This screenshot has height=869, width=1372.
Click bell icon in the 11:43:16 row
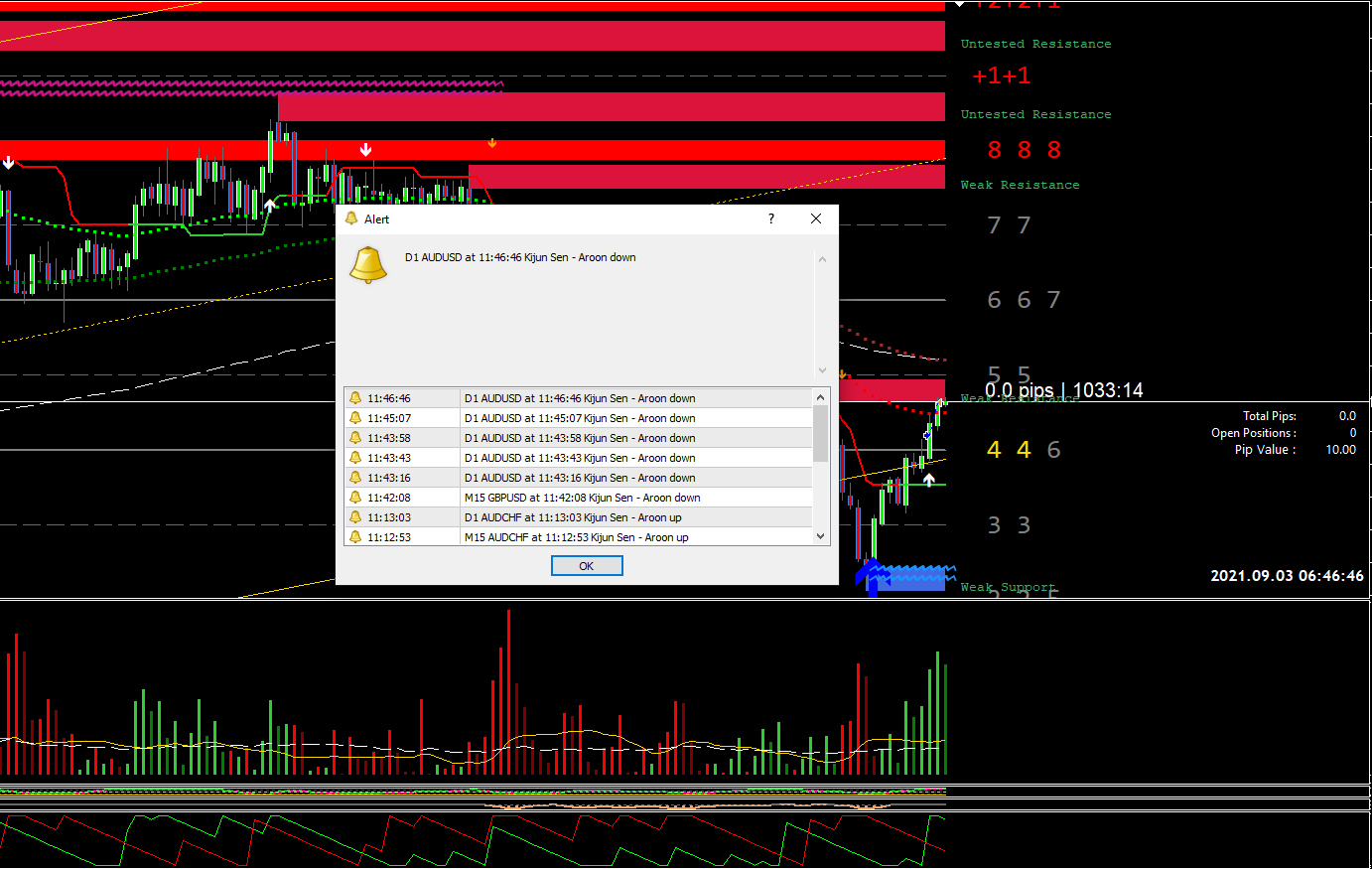click(355, 478)
